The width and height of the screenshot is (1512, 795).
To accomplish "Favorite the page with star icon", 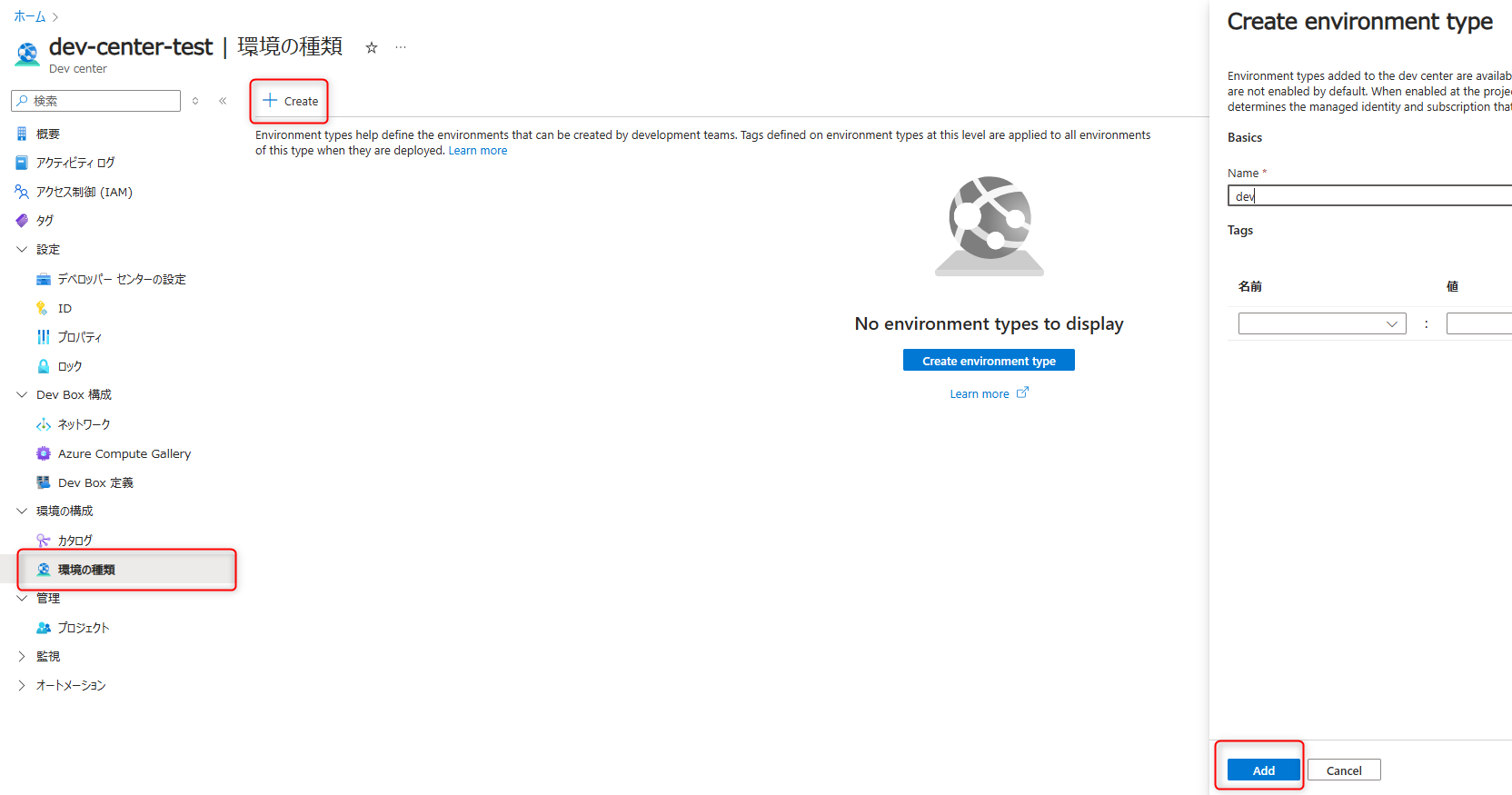I will tap(372, 48).
